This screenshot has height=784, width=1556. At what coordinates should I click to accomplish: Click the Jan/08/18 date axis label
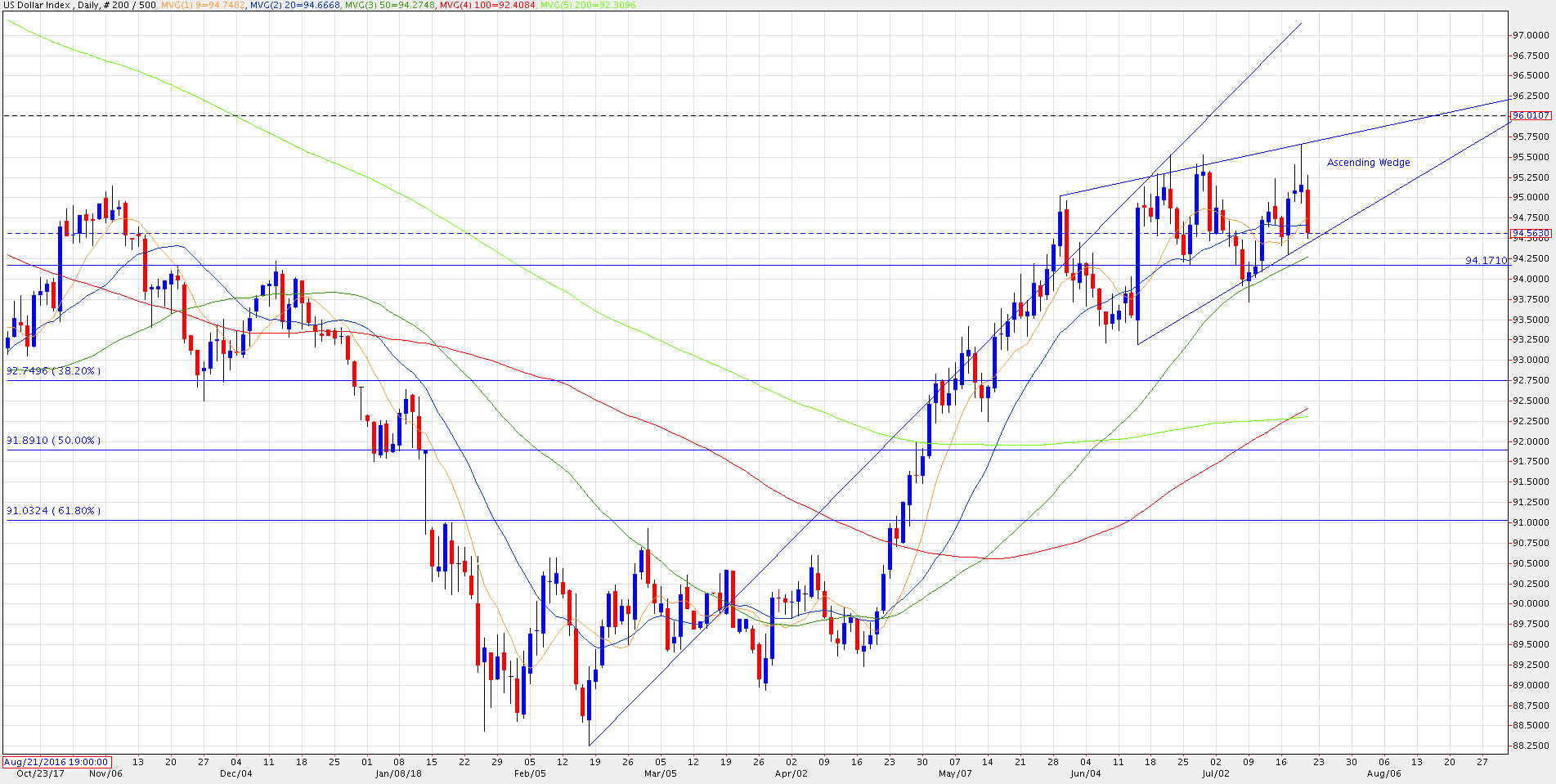tap(398, 773)
